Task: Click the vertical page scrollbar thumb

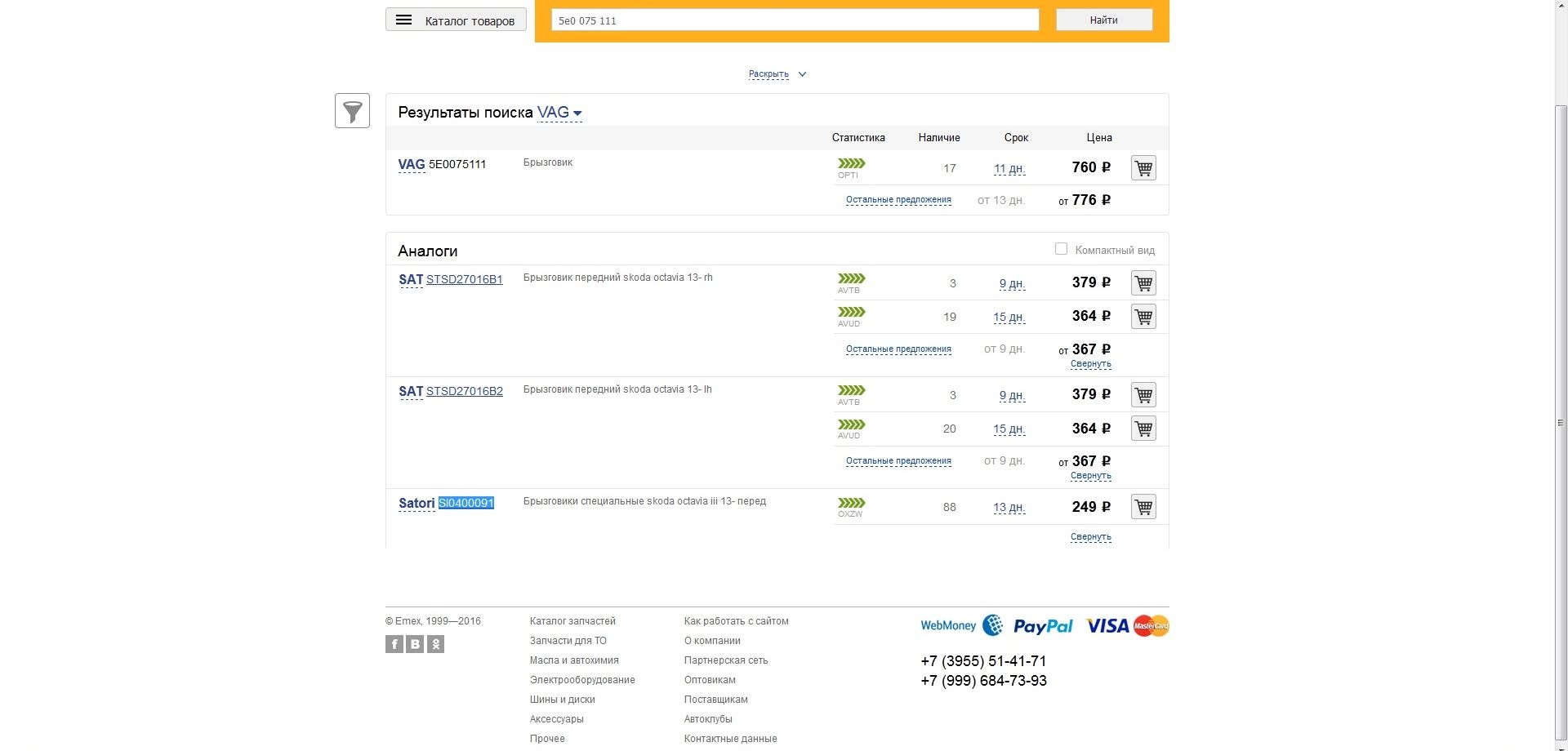Action: point(1561,423)
